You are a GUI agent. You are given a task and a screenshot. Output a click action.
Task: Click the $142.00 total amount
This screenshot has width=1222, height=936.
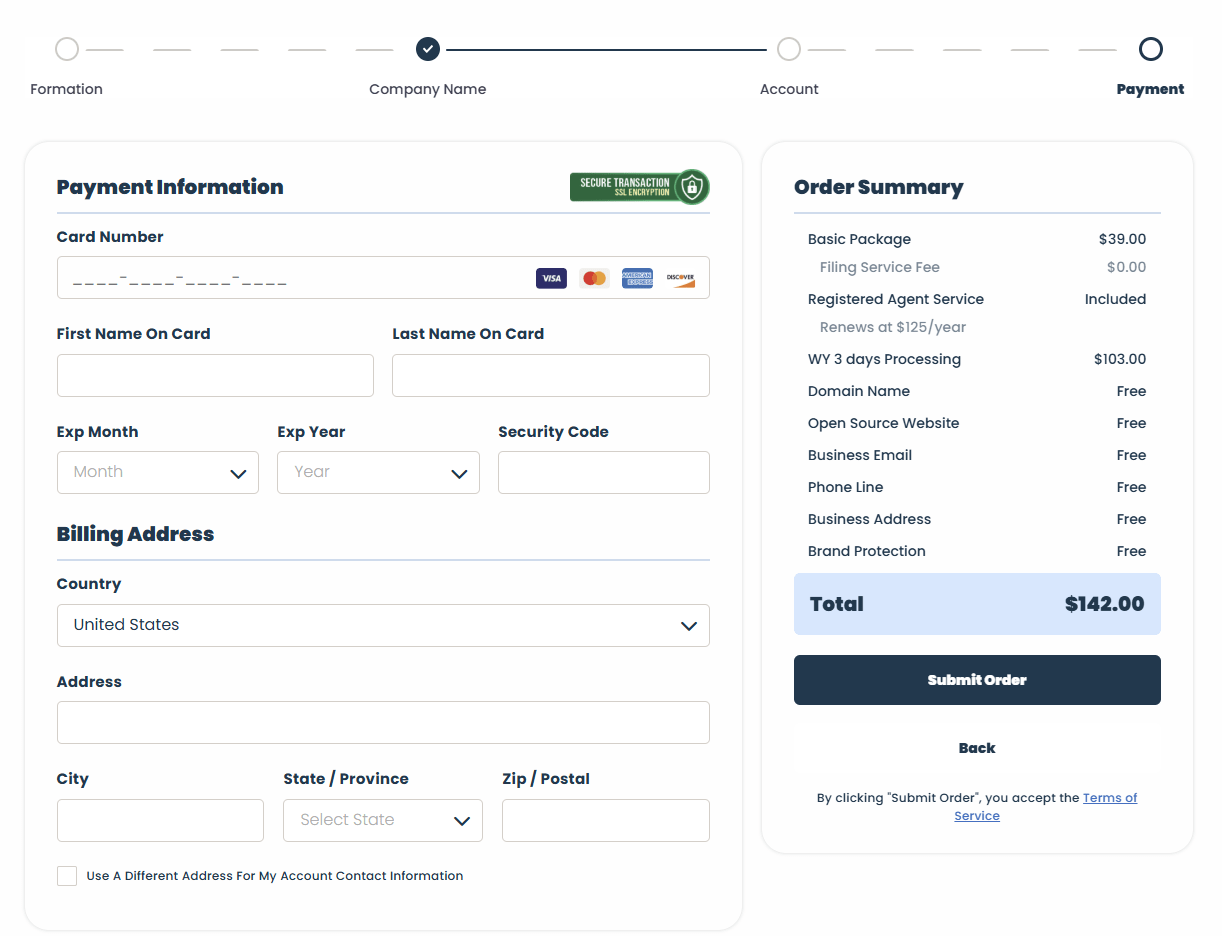pos(1105,604)
